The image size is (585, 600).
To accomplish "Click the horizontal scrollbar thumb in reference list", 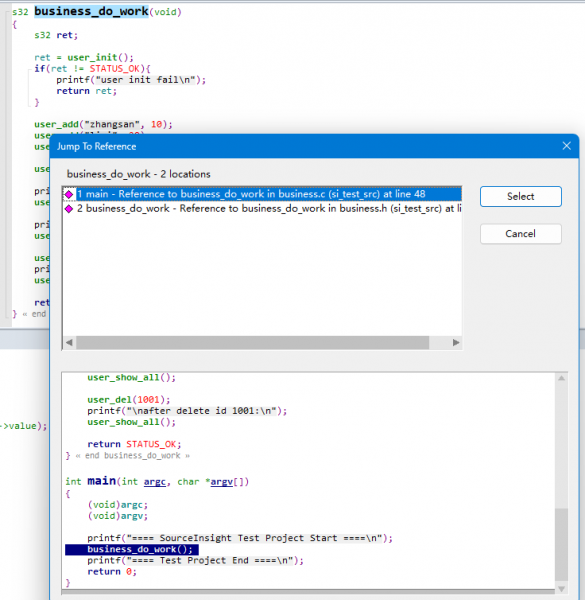I will click(252, 342).
